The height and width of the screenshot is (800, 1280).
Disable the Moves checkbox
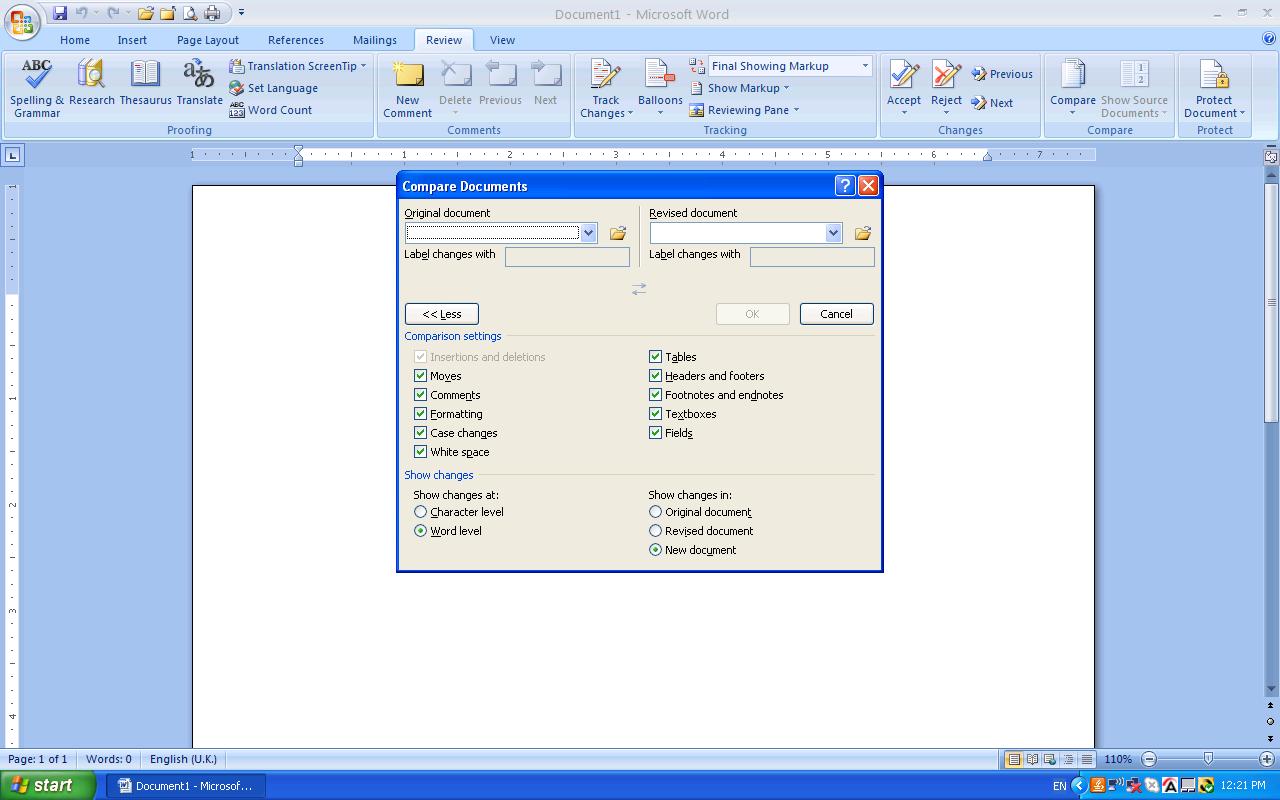(x=420, y=375)
